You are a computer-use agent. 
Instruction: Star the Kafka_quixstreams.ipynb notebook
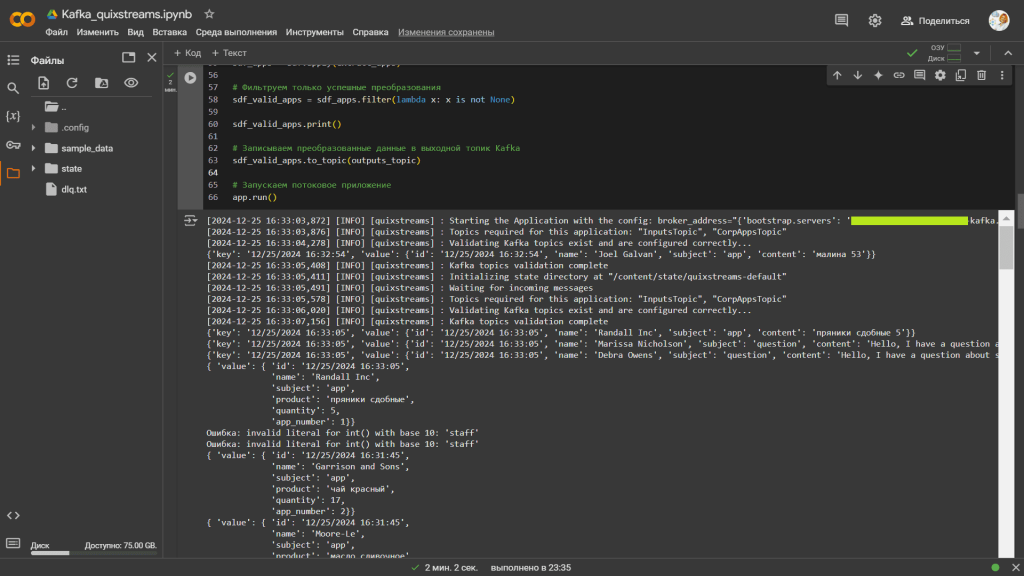[209, 14]
